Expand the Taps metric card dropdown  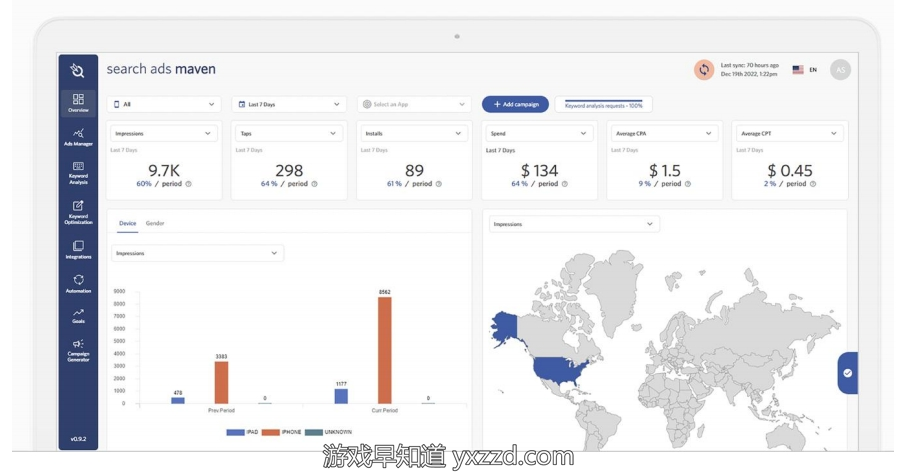click(x=289, y=133)
